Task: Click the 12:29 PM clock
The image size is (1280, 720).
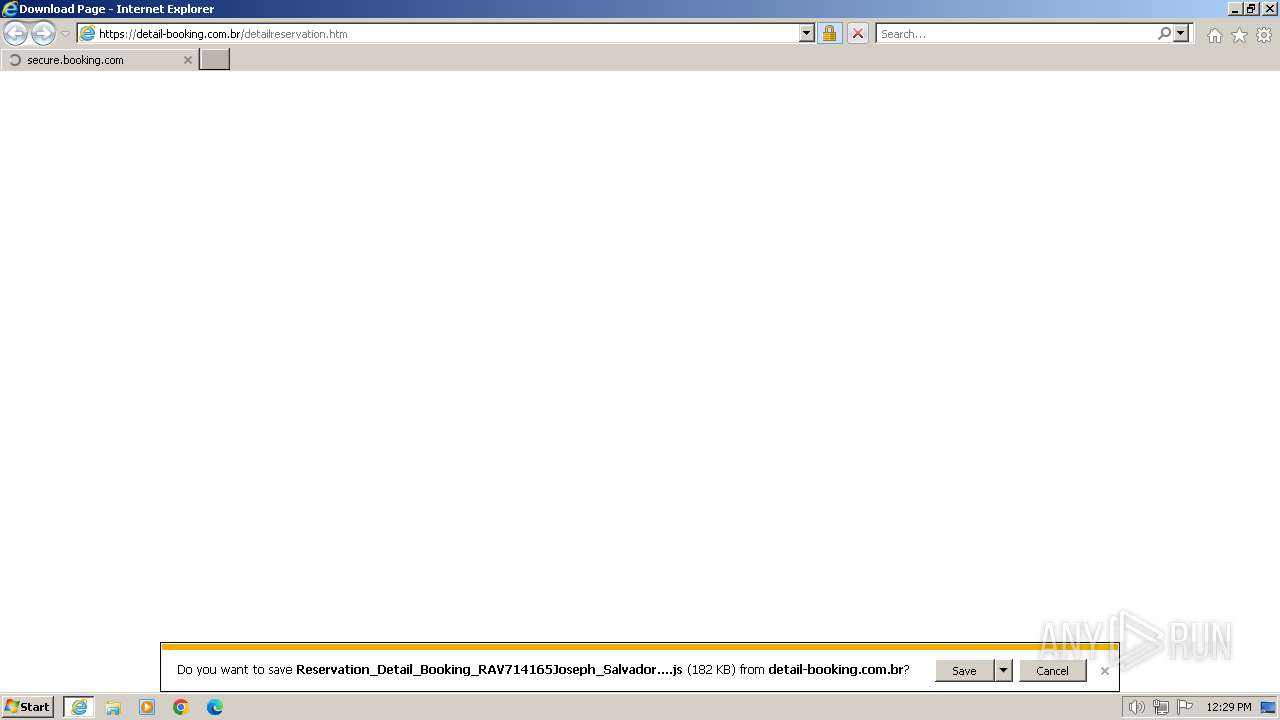Action: [x=1228, y=707]
